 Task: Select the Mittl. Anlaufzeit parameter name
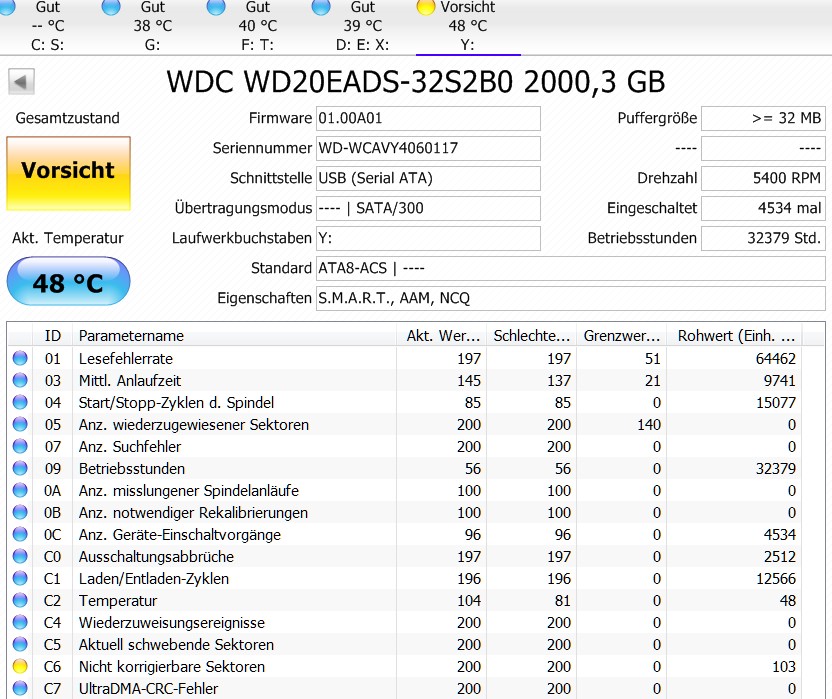point(130,381)
